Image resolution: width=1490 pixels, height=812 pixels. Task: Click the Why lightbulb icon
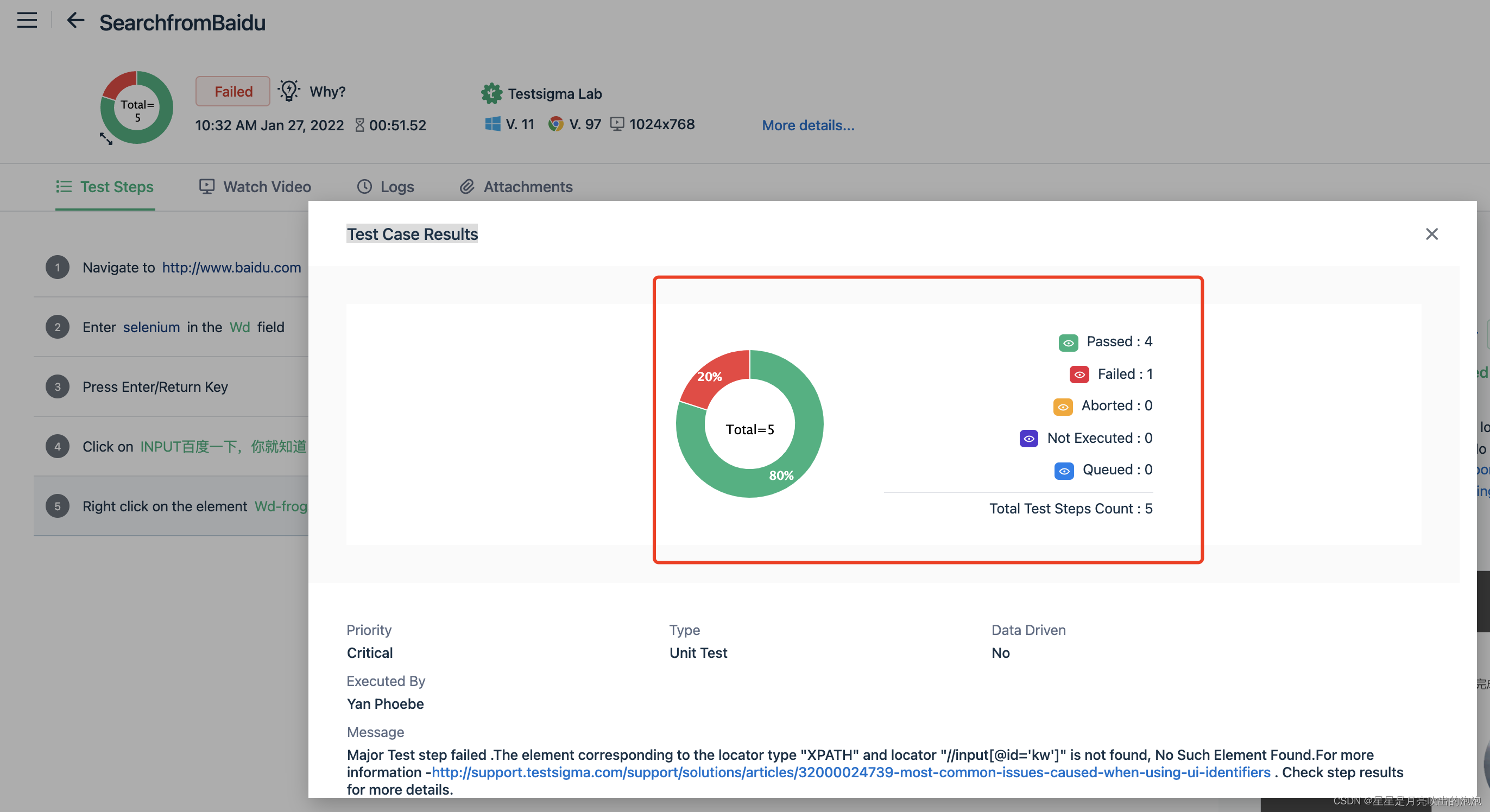pyautogui.click(x=289, y=91)
